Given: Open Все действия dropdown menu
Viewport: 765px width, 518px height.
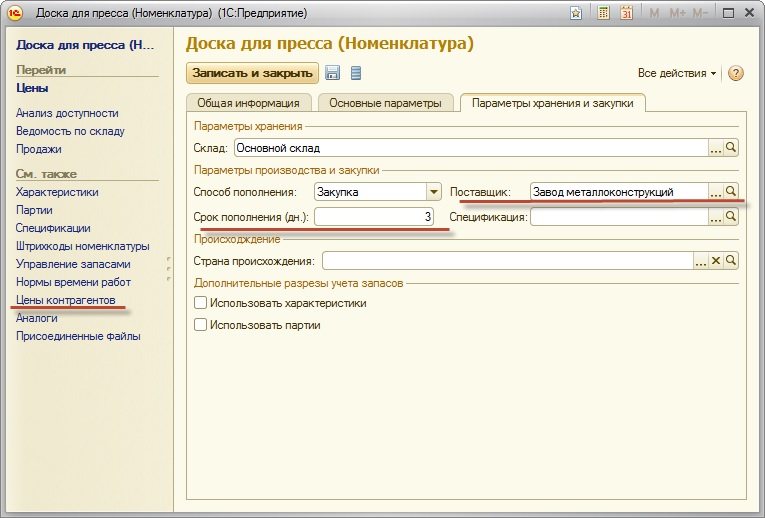Looking at the screenshot, I should (677, 74).
